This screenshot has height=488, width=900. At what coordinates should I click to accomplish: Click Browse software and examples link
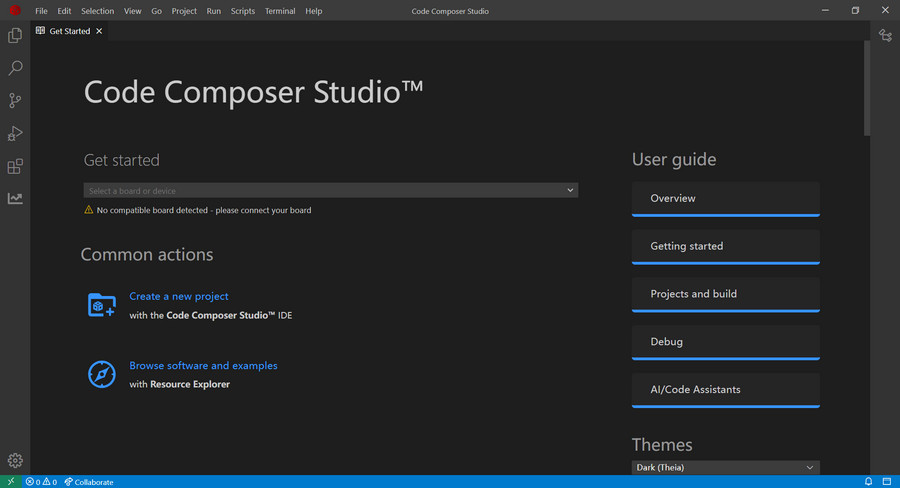[x=203, y=366]
